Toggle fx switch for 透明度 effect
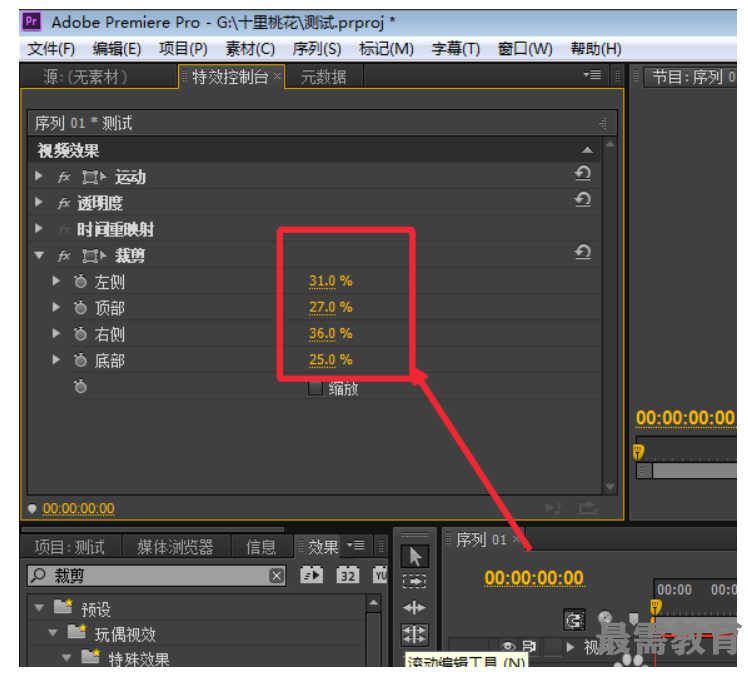 pos(64,203)
